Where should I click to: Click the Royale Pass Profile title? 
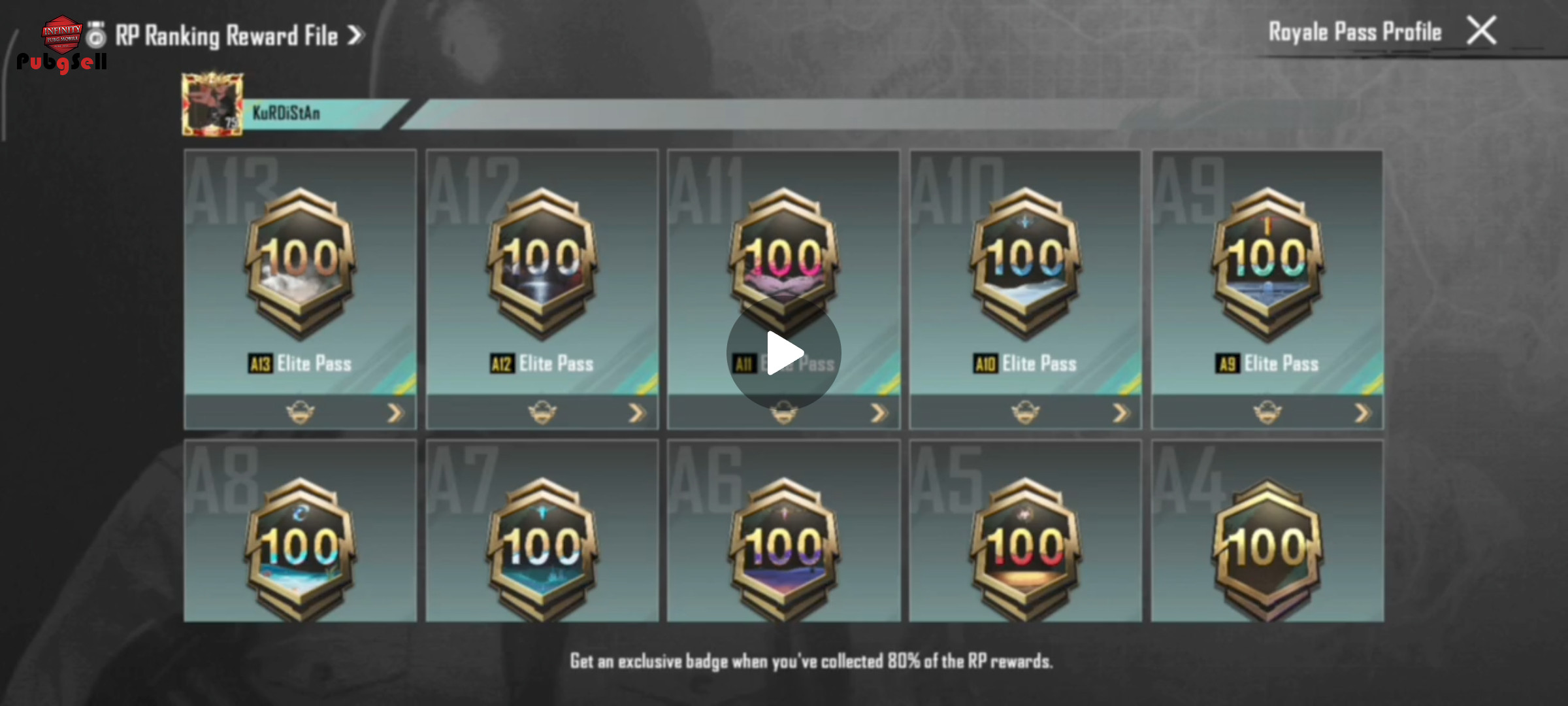[x=1355, y=31]
